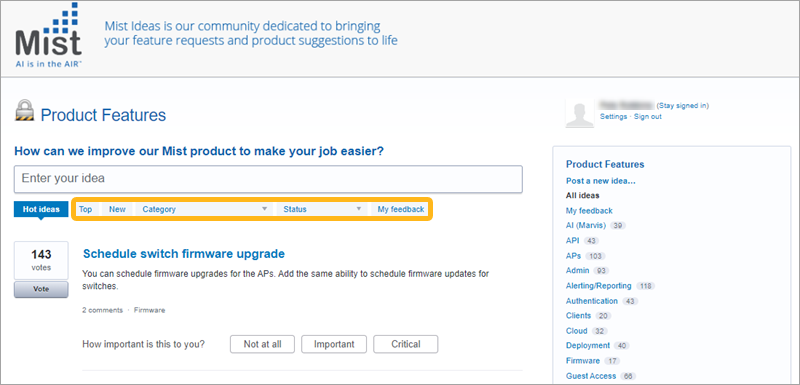Screen dimensions: 800x385
Task: Click the Sign out link
Action: [647, 116]
